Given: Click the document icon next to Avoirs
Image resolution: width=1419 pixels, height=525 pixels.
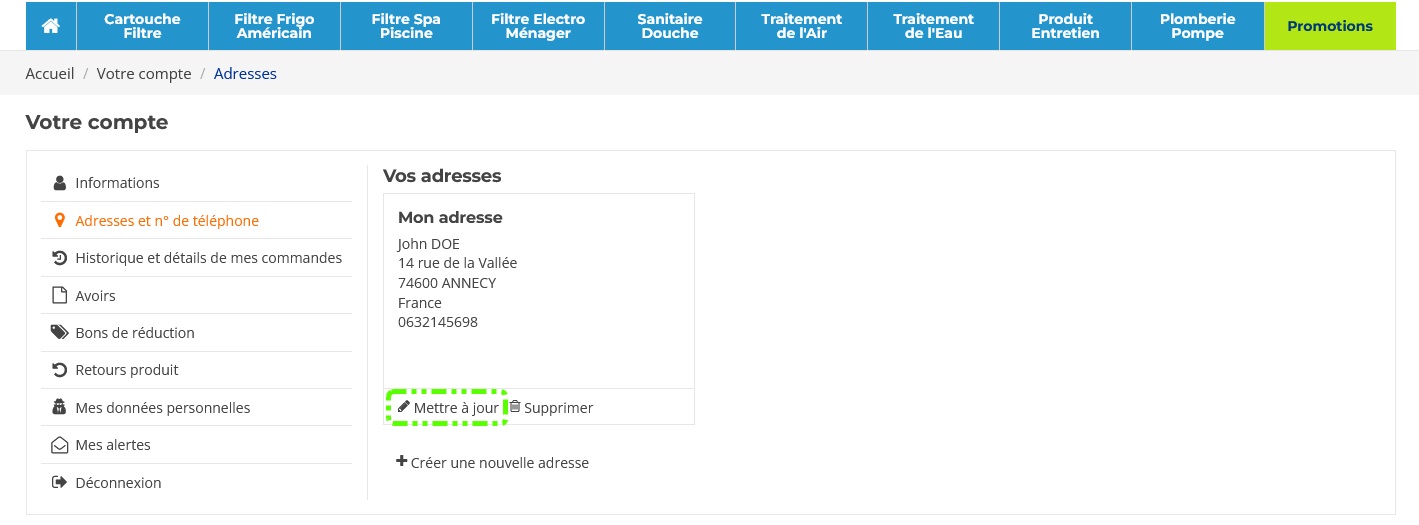Looking at the screenshot, I should (59, 296).
